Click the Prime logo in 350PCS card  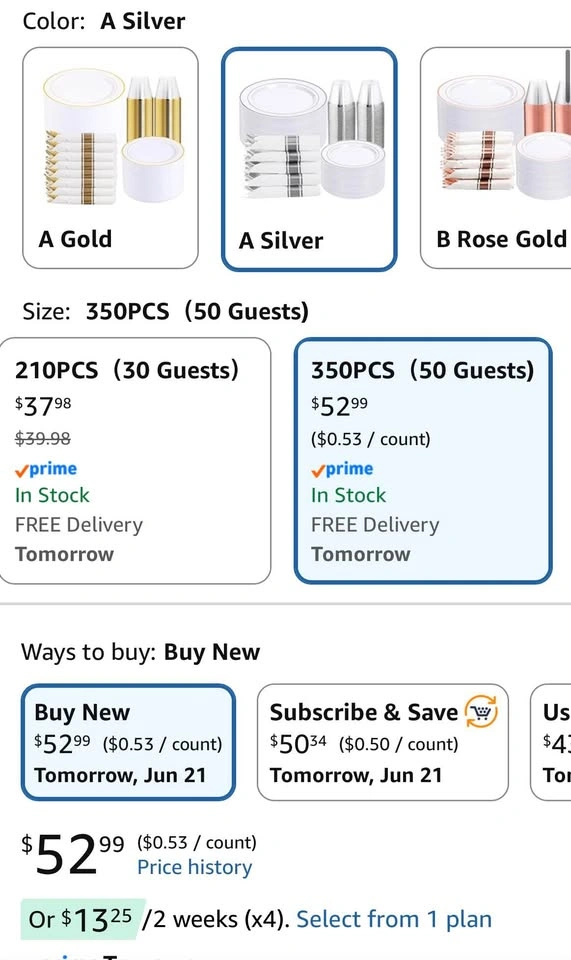point(342,470)
